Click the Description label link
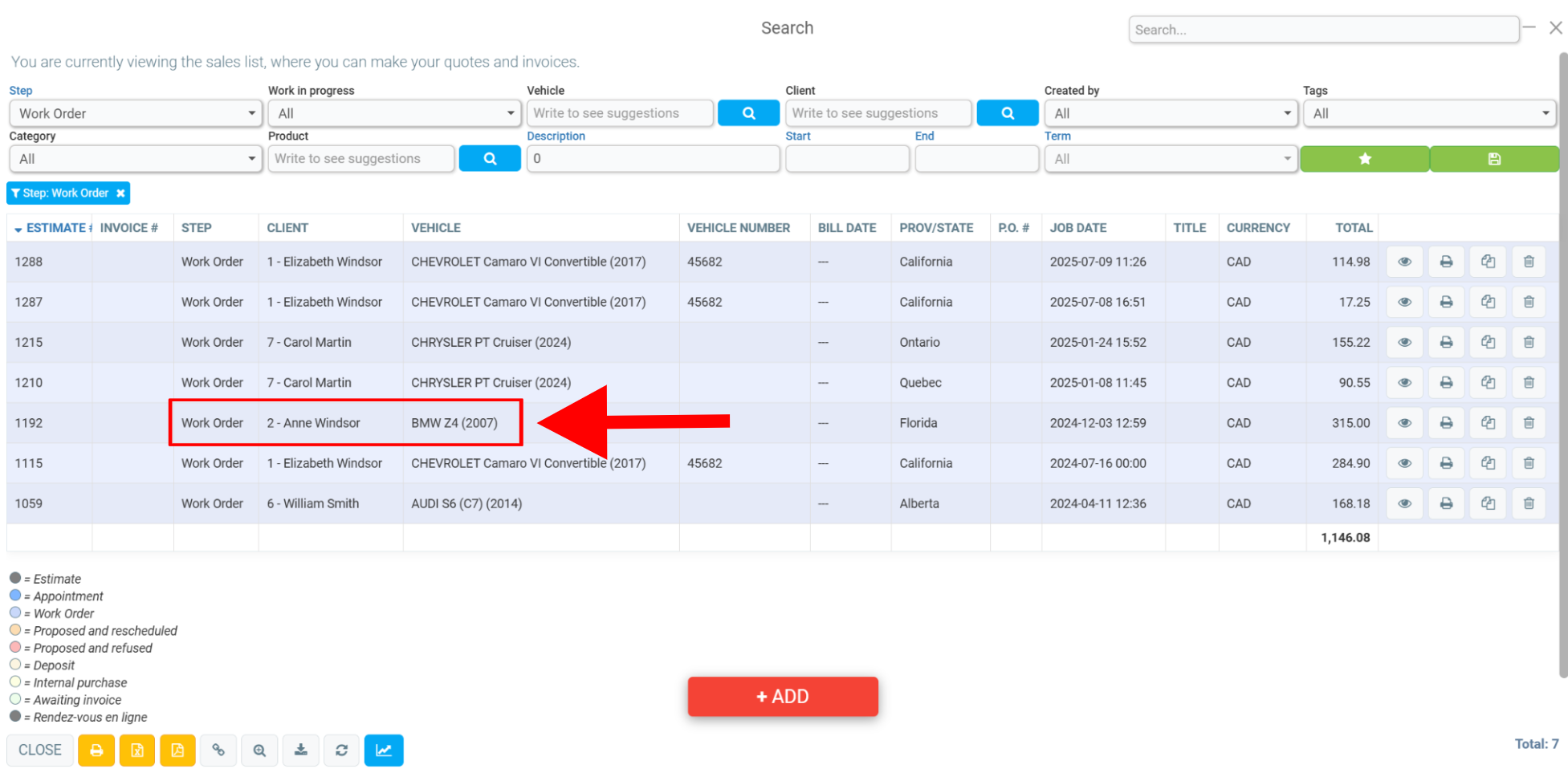 click(556, 136)
